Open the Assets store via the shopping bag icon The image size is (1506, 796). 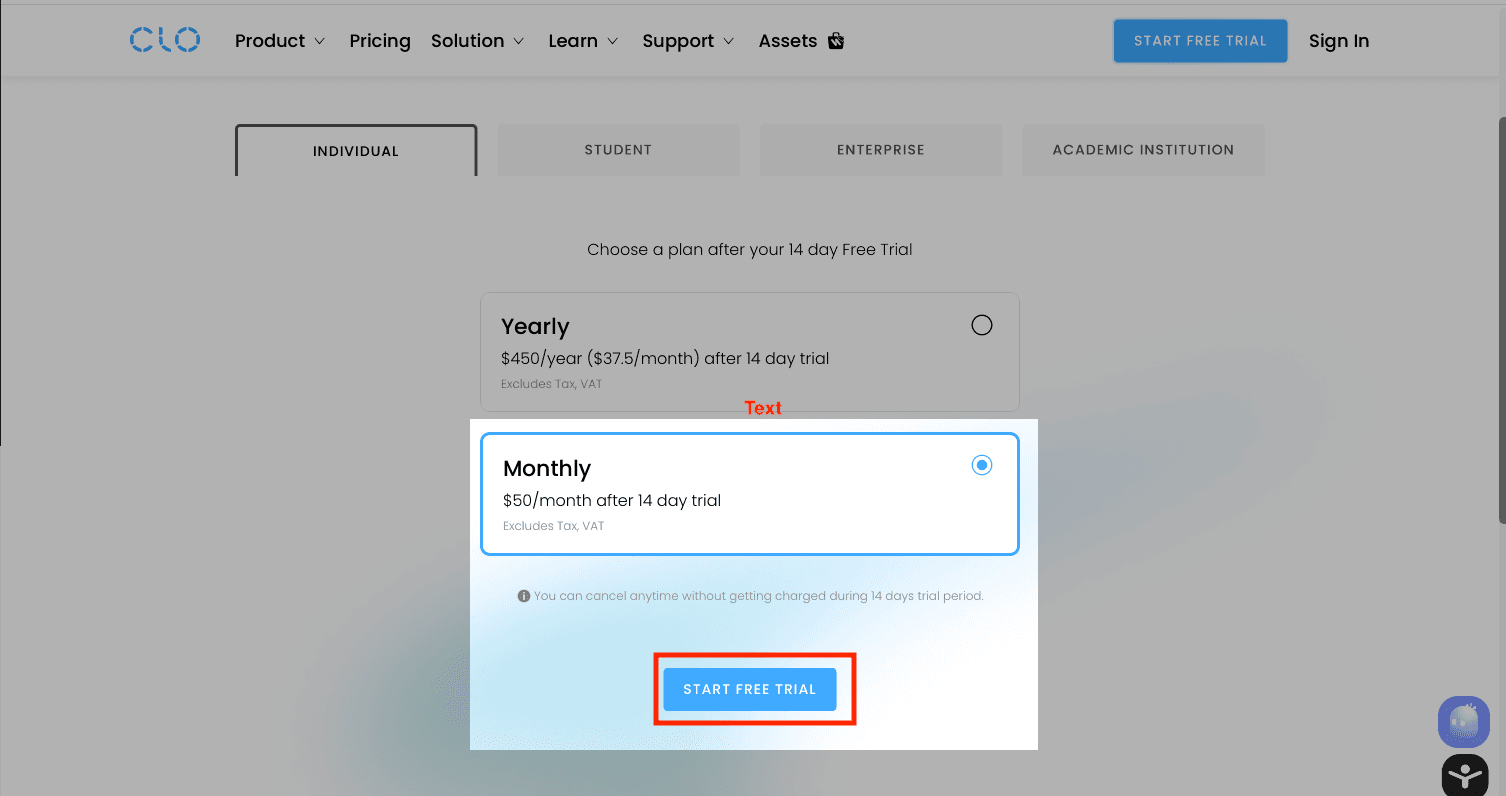[836, 40]
